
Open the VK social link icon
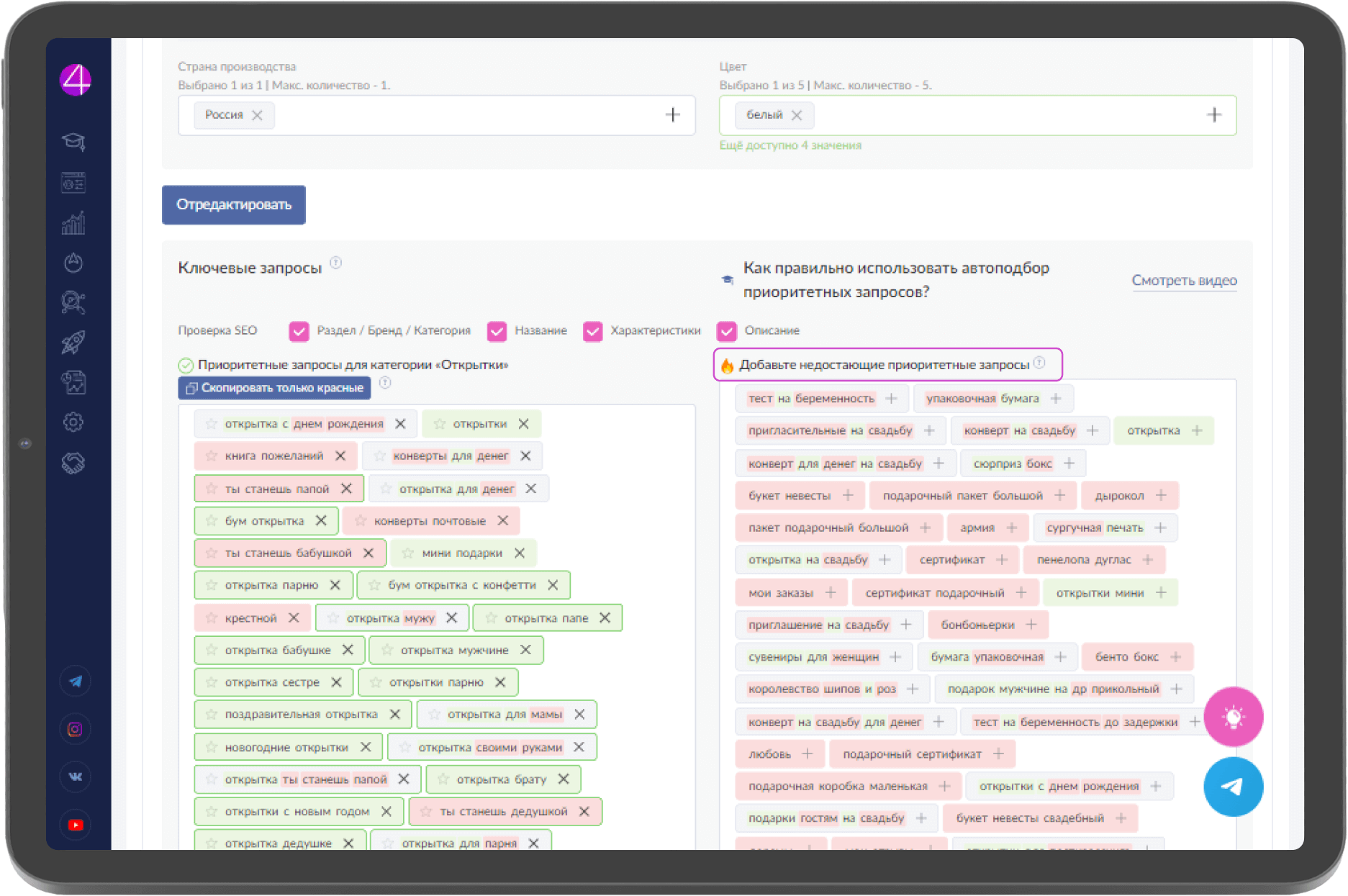(x=75, y=777)
